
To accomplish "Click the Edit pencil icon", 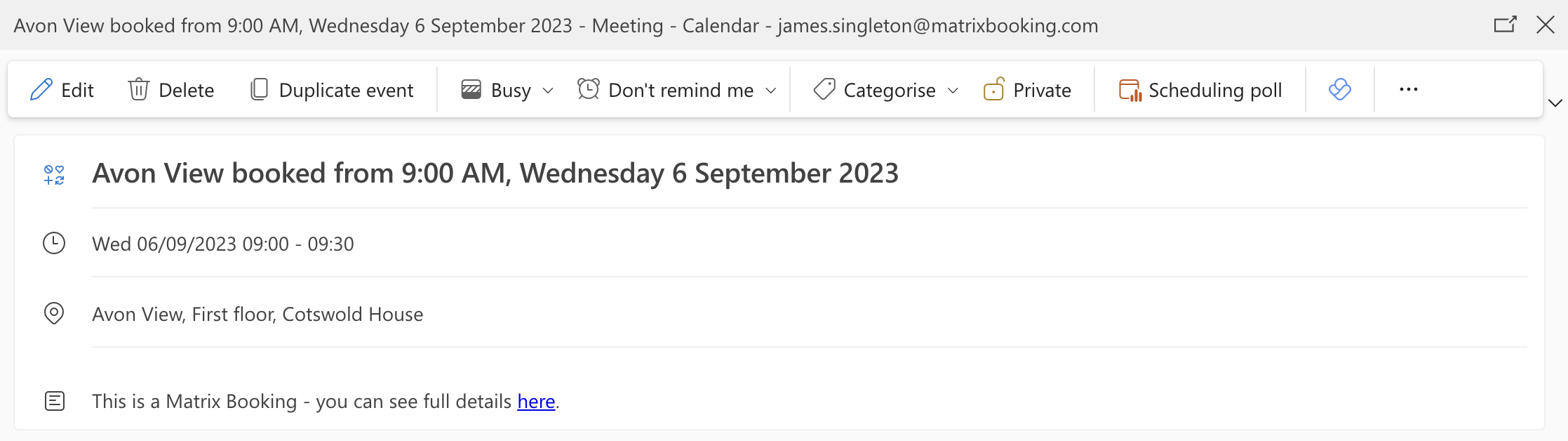I will pos(41,90).
